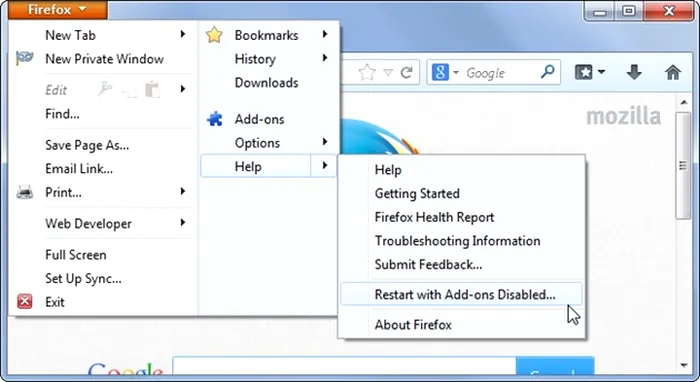
Task: Expand the Web Developer submenu arrow
Action: point(183,222)
